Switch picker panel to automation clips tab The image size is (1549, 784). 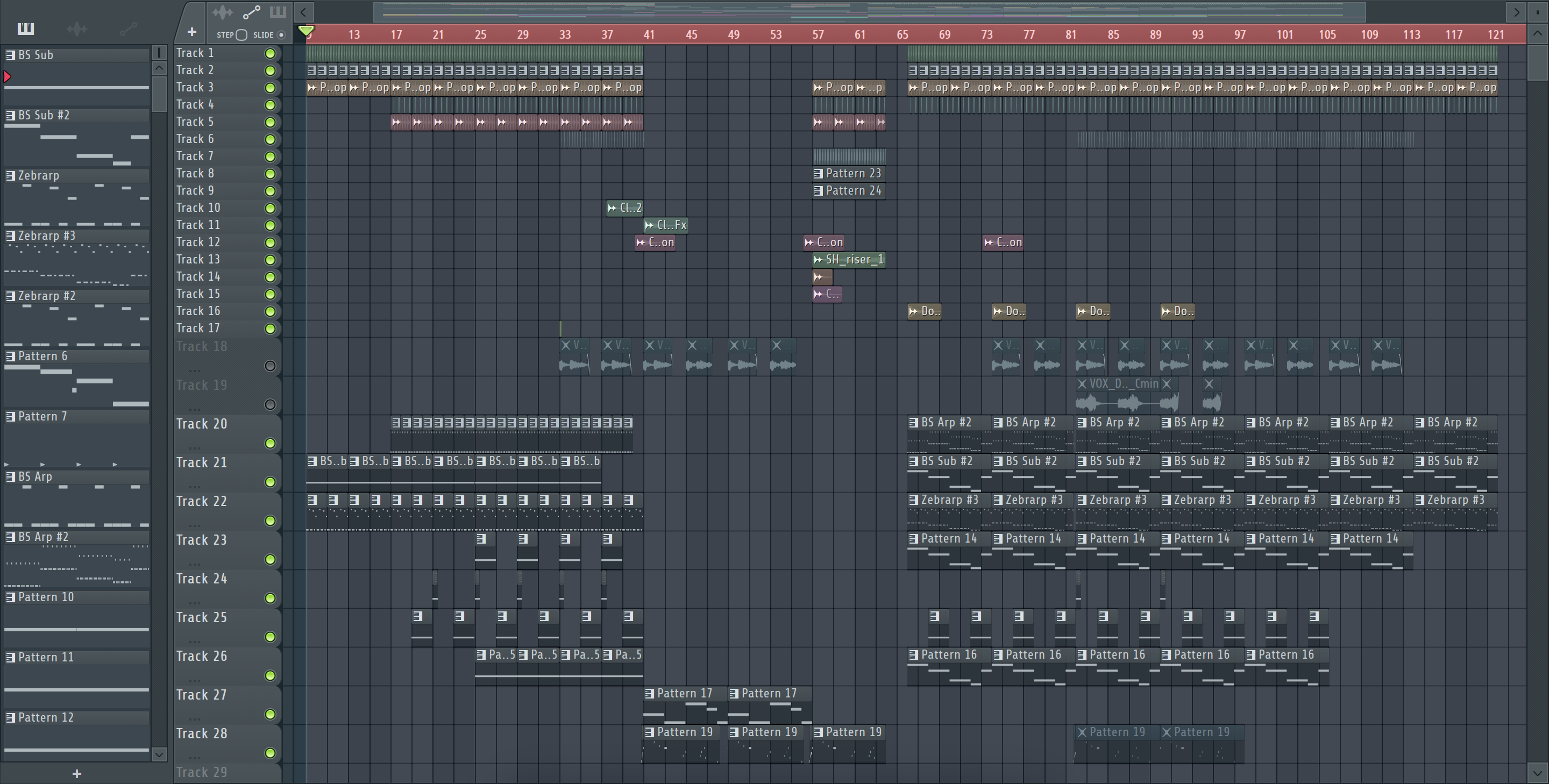pyautogui.click(x=127, y=28)
